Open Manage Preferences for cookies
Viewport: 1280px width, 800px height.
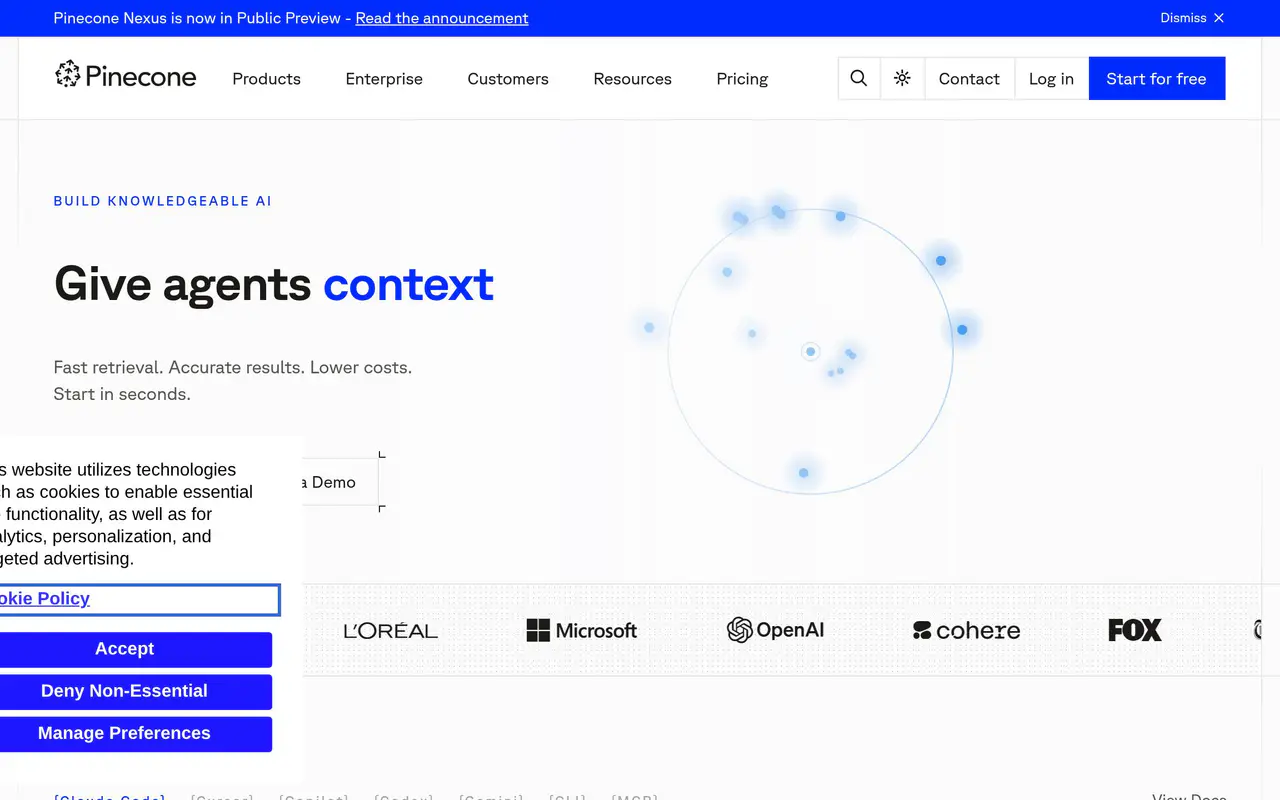[135, 733]
